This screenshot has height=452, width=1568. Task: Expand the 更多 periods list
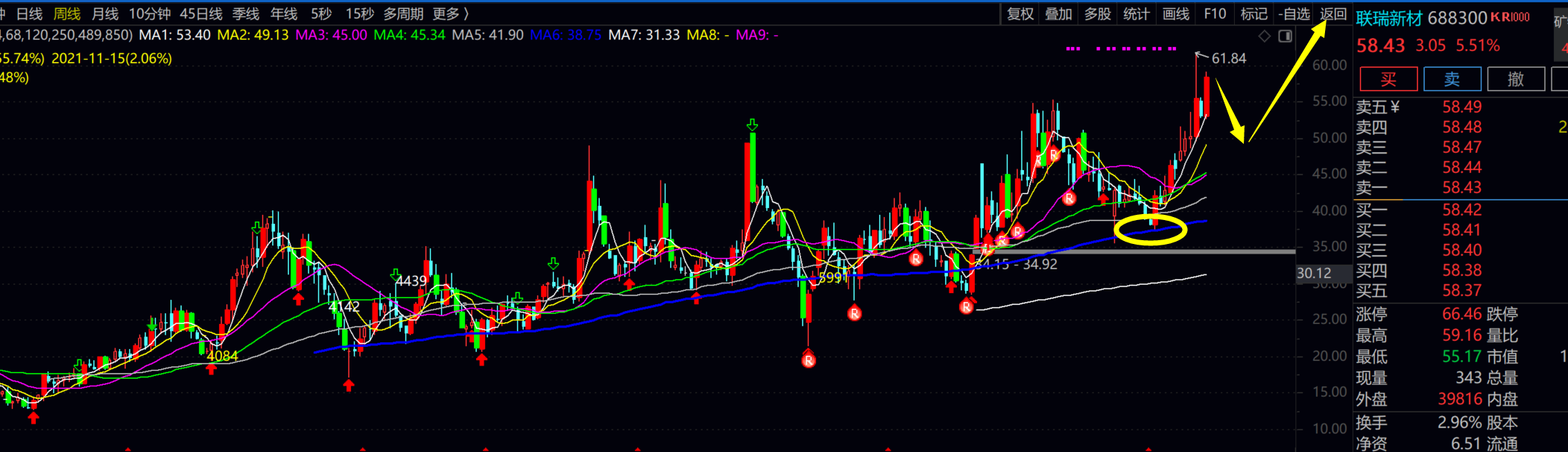tap(450, 14)
